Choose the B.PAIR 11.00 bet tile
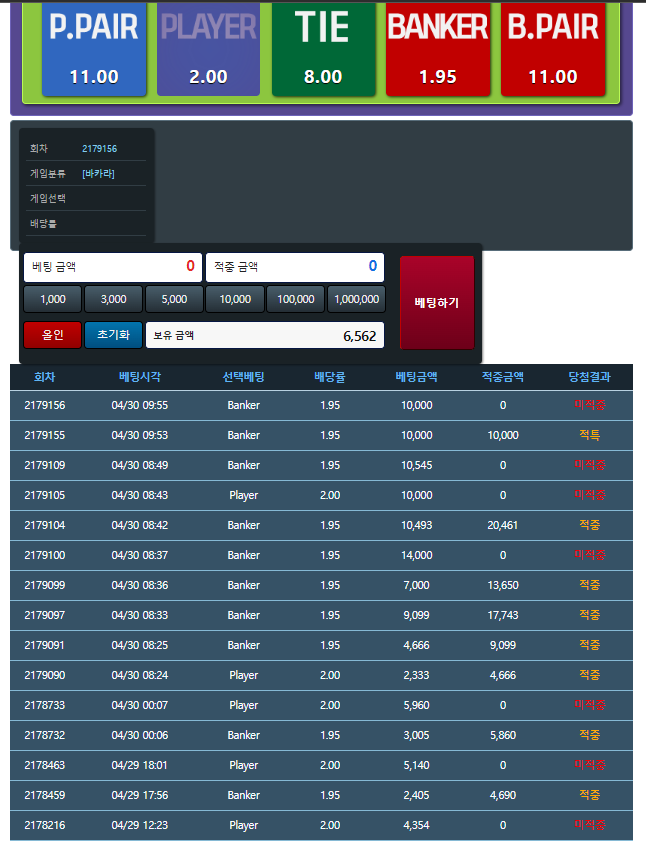Image resolution: width=646 pixels, height=848 pixels. (553, 48)
